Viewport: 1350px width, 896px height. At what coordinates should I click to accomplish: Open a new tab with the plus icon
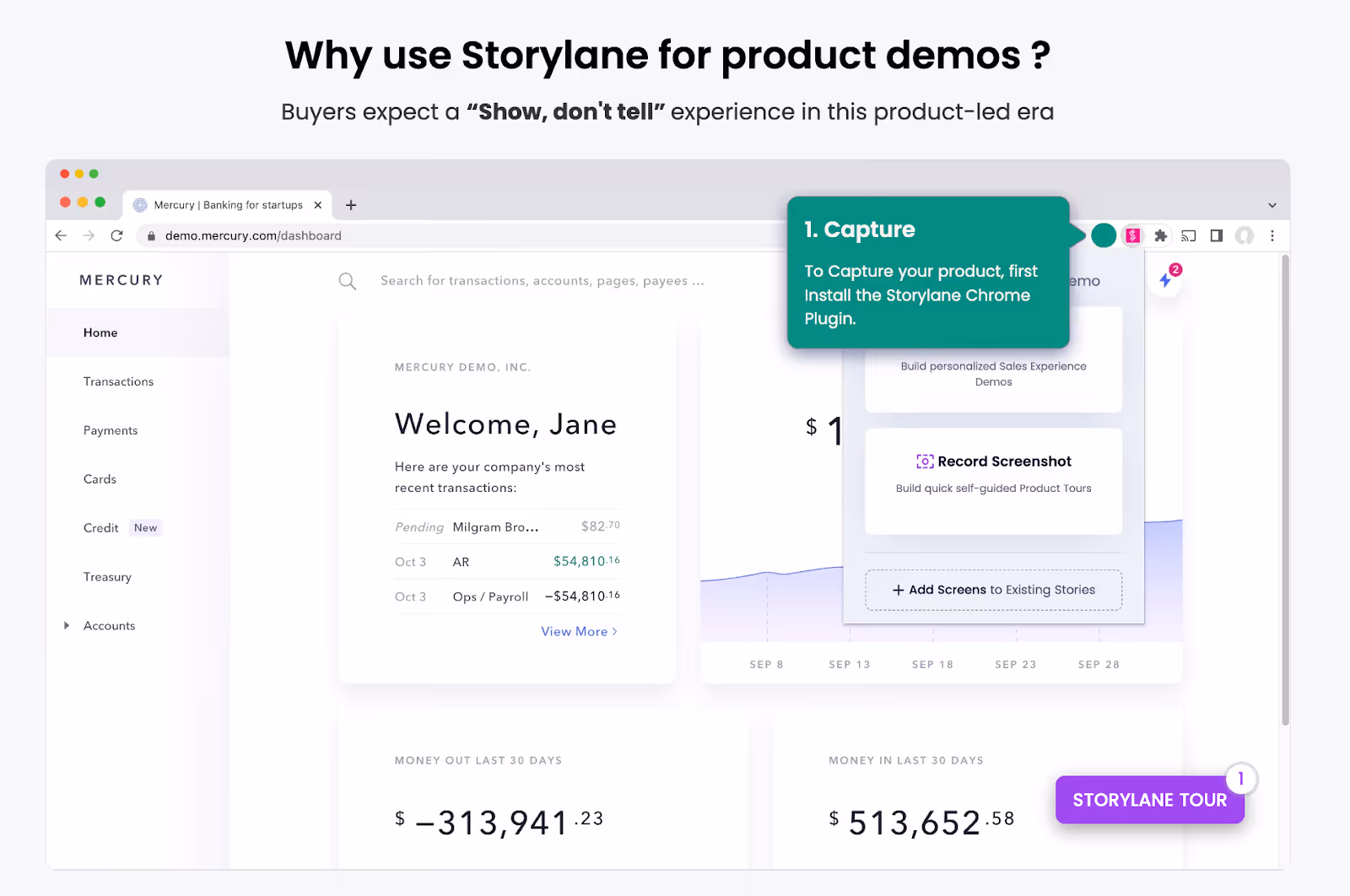coord(351,204)
